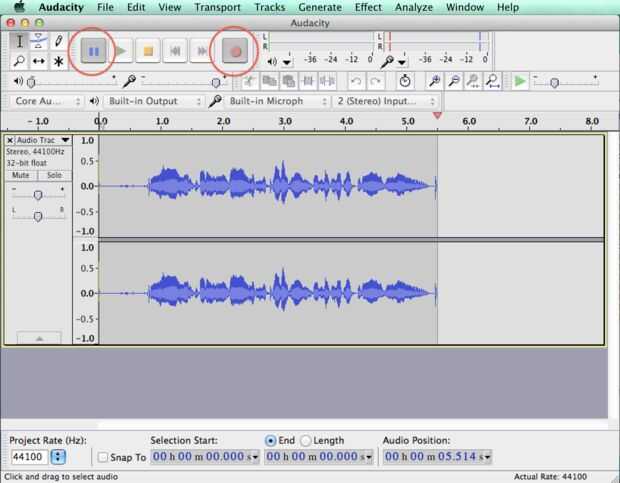
Task: Click the Sync-Lock clock icon
Action: coord(405,81)
